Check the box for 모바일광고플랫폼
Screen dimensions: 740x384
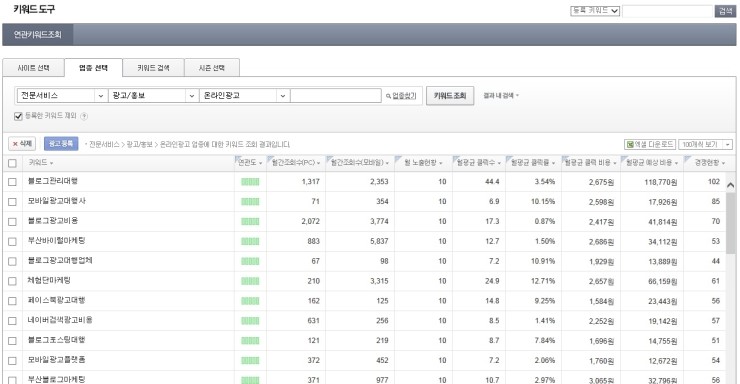[12, 361]
